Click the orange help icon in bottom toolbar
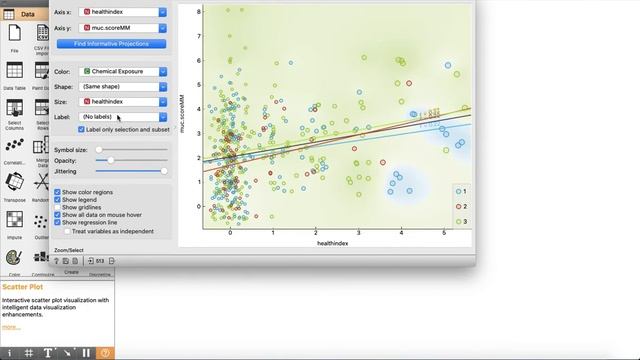This screenshot has width=640, height=360. 105,353
